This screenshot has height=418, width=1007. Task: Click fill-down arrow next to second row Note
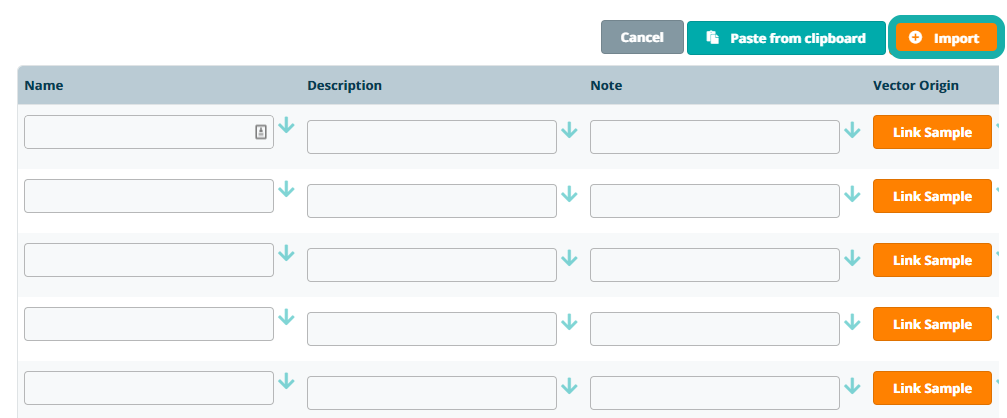click(x=853, y=194)
